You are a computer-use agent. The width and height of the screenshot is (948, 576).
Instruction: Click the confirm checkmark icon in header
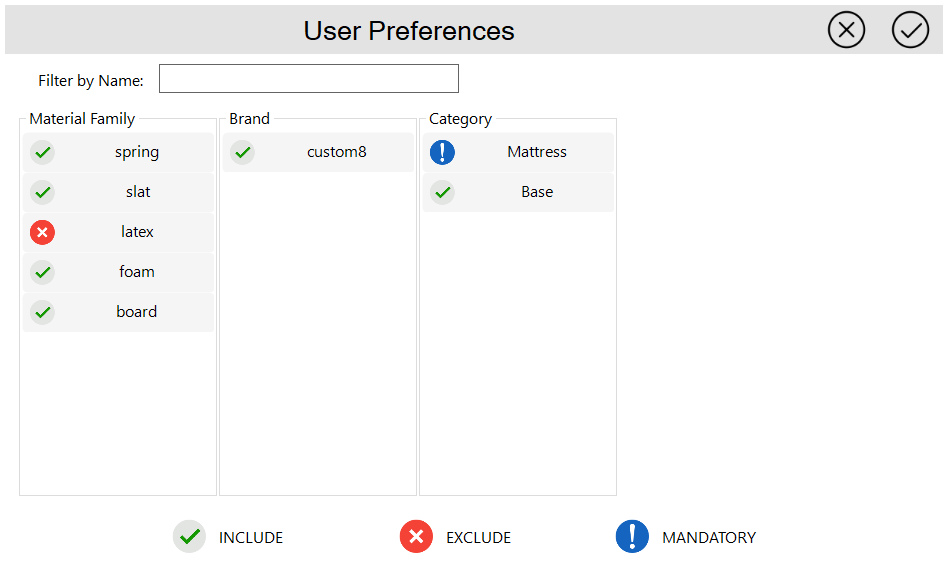910,30
